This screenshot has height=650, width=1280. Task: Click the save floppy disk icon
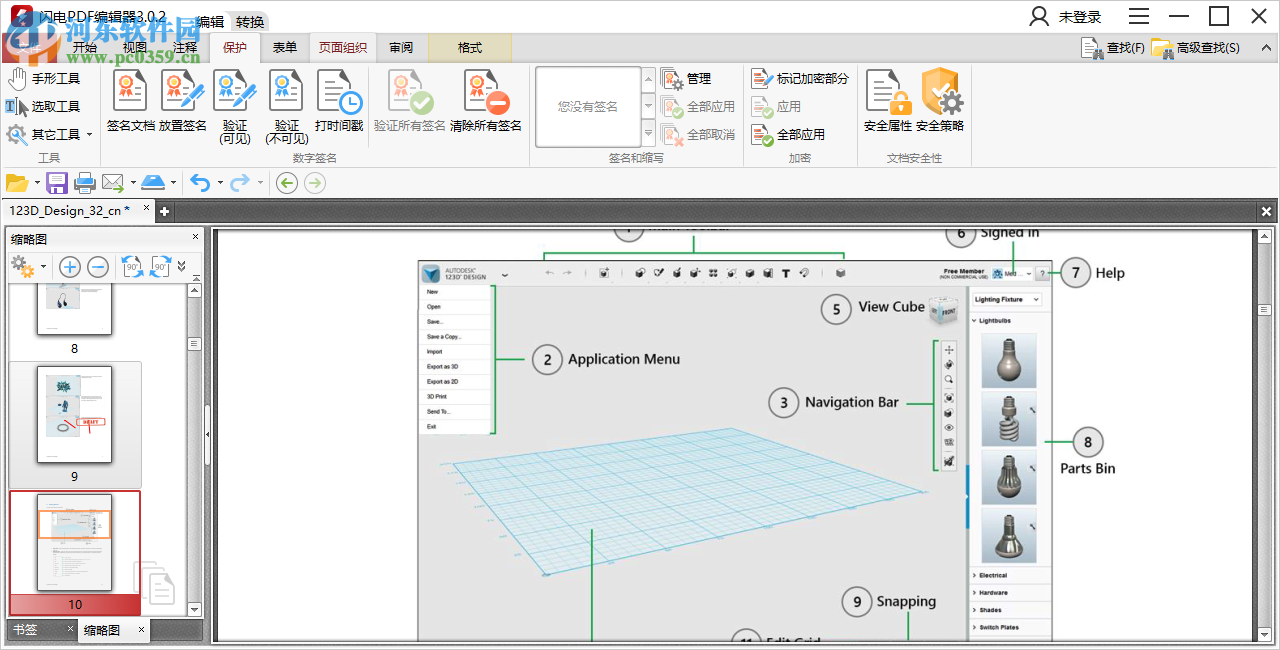tap(56, 182)
